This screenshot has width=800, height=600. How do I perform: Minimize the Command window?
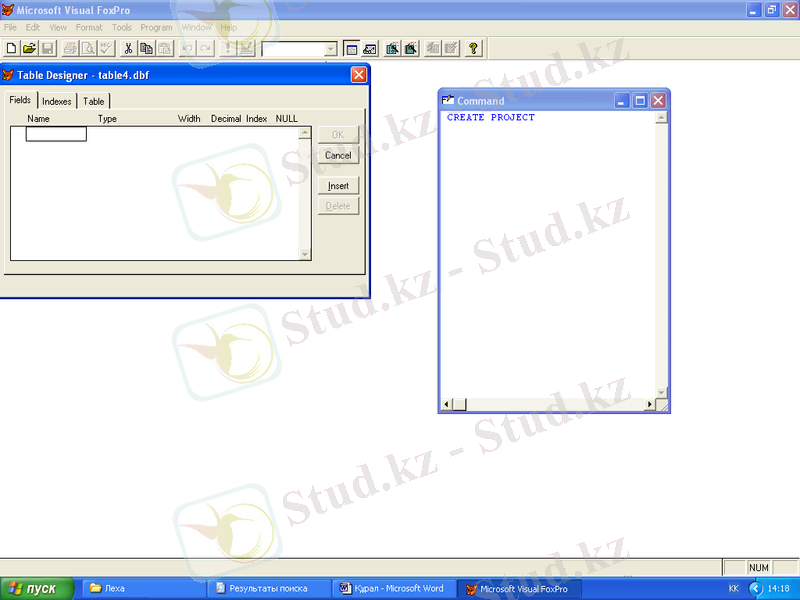point(621,101)
